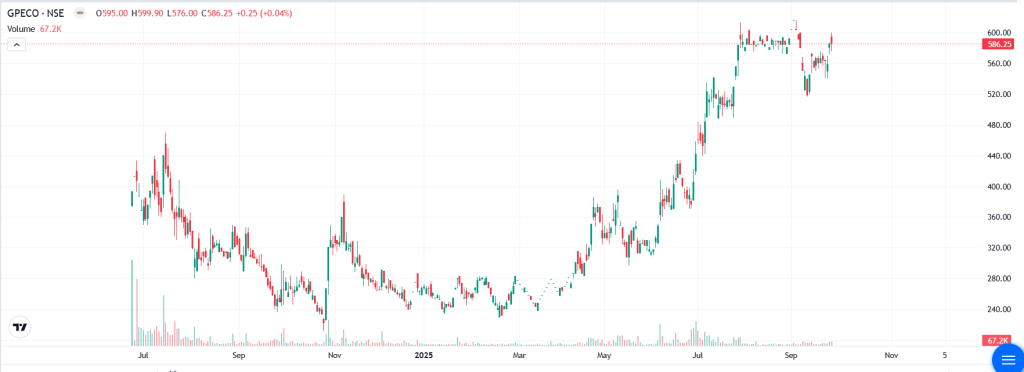This screenshot has height=372, width=1024.
Task: Open the blue hamburger menu button
Action: click(x=1008, y=359)
